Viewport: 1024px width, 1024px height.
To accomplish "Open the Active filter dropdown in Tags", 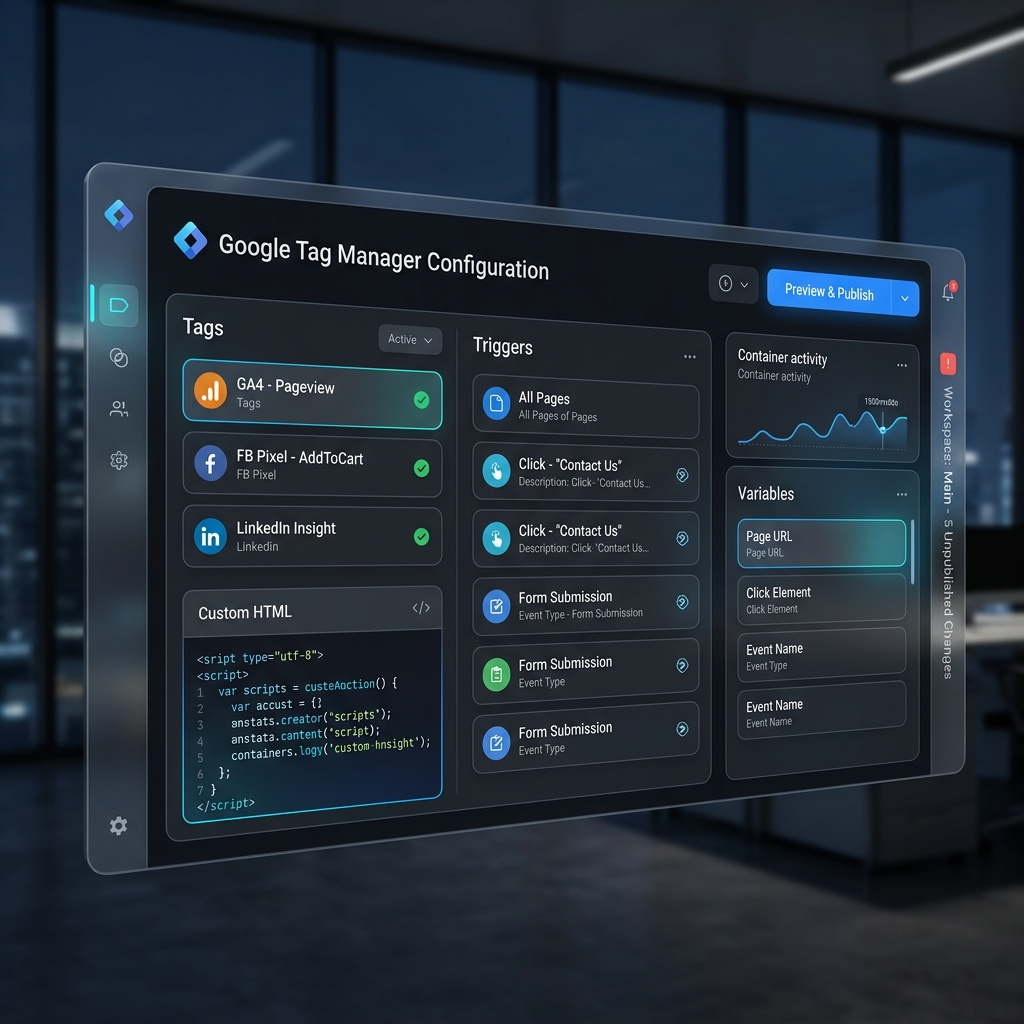I will pyautogui.click(x=410, y=340).
